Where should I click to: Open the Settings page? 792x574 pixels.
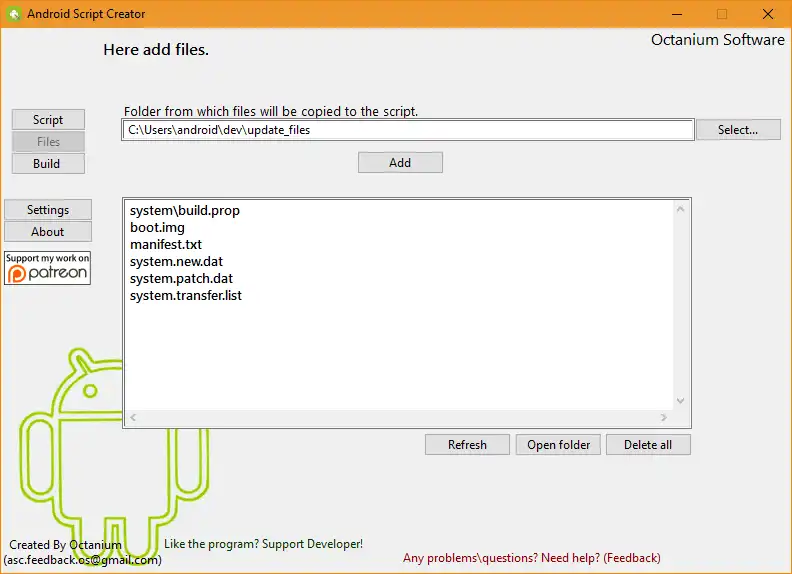click(x=48, y=210)
